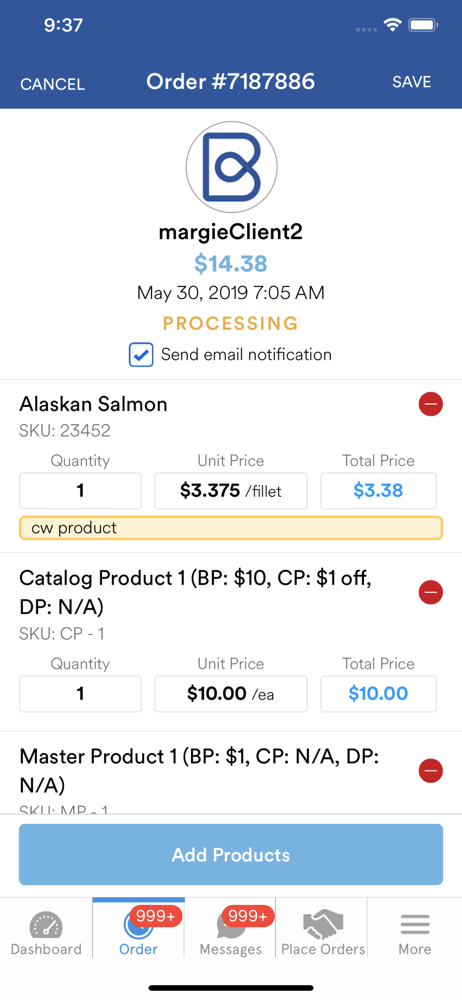Uncheck Send email notification checkbox
This screenshot has width=462, height=1000.
[x=140, y=355]
